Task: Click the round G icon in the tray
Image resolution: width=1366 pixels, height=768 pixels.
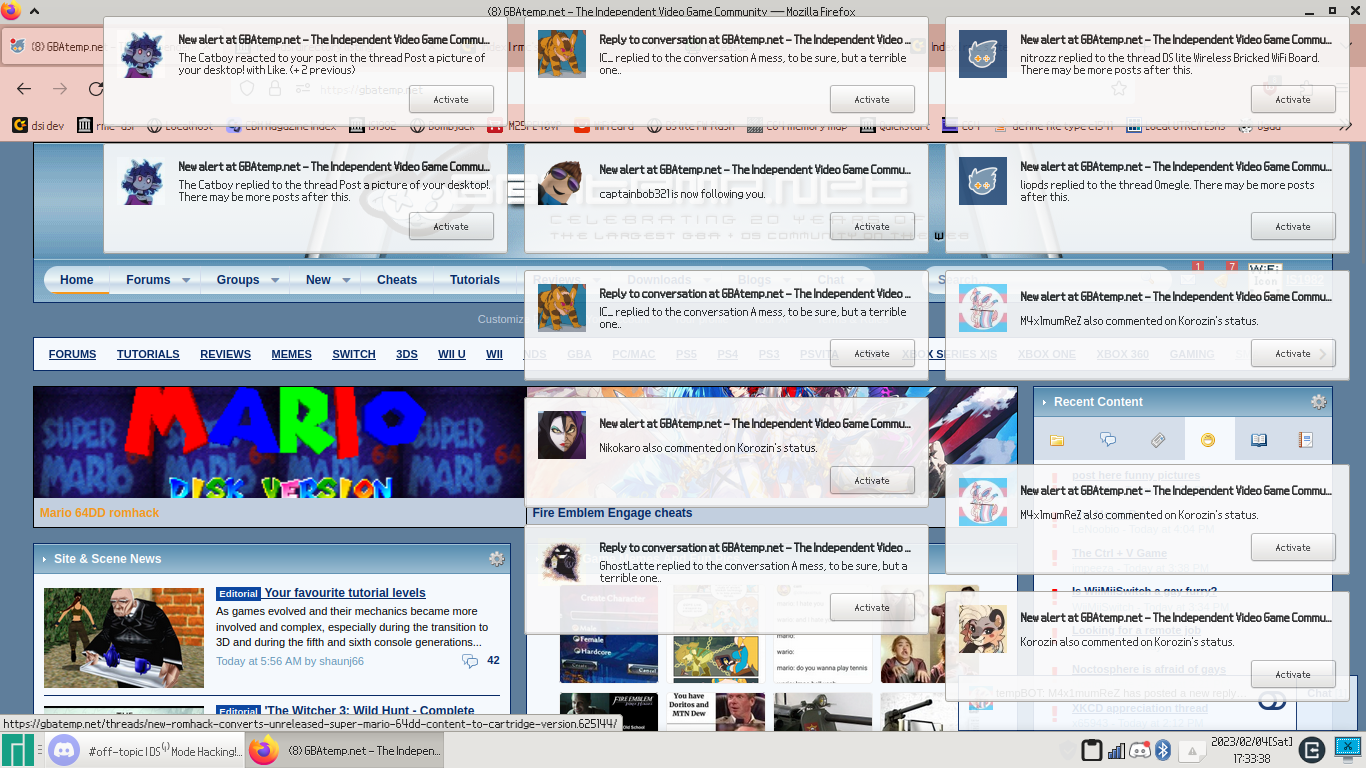Action: (x=1312, y=750)
